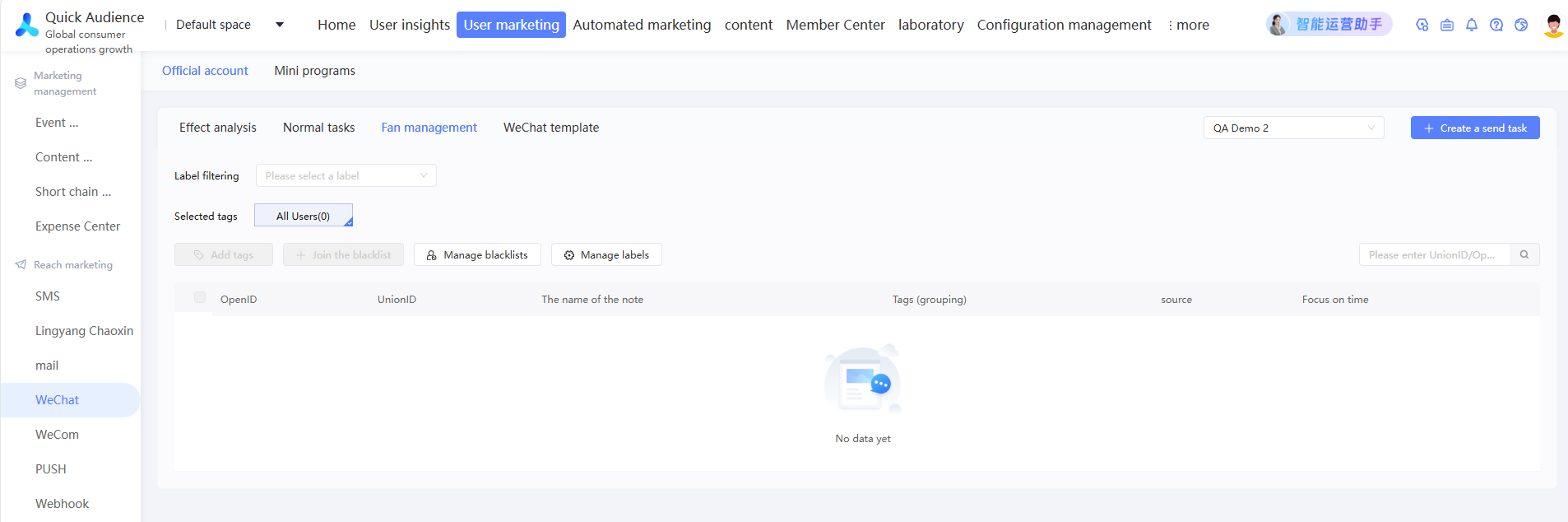
Task: Go to the Home menu
Action: (x=336, y=25)
